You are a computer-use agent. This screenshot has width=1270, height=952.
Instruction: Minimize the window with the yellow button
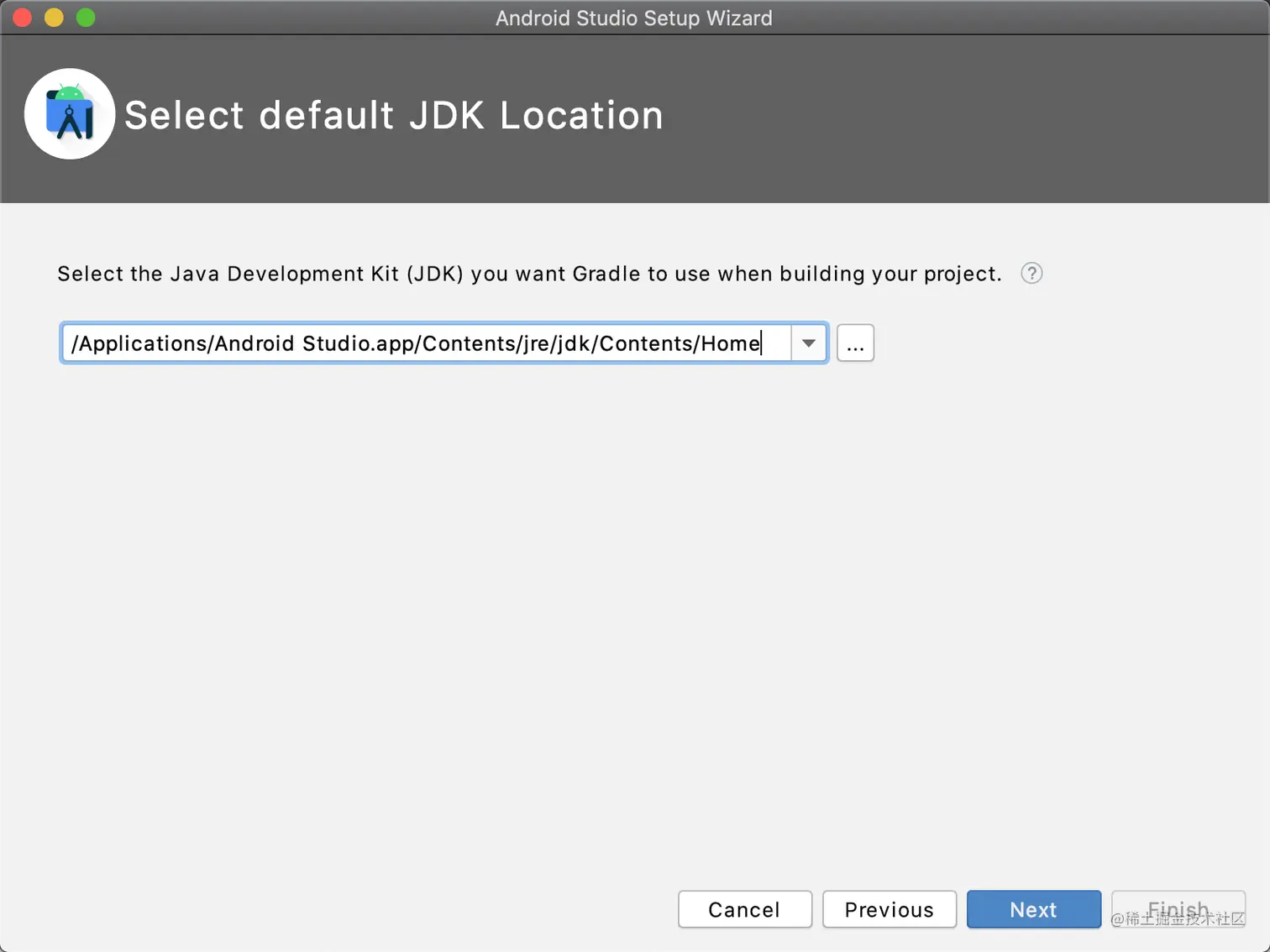[x=54, y=18]
